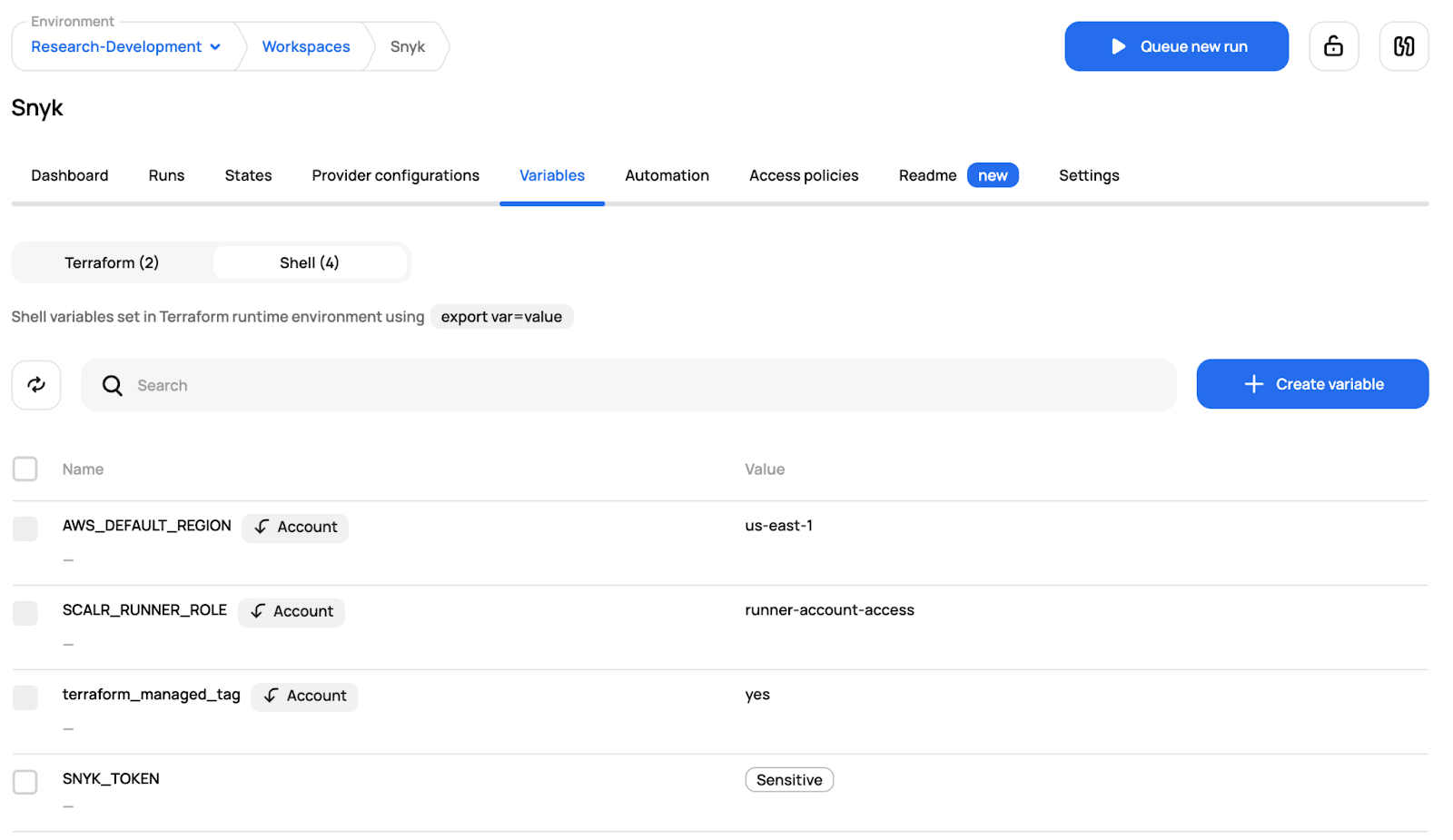Click the SNYK_TOKEN variable name
Image resolution: width=1453 pixels, height=840 pixels.
click(x=111, y=779)
